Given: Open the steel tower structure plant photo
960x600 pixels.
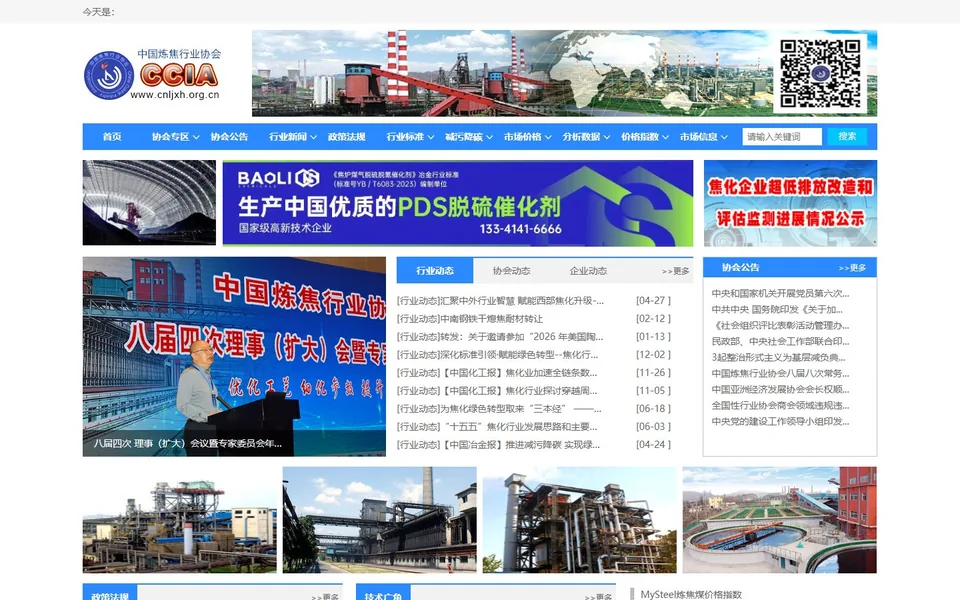Looking at the screenshot, I should pos(579,520).
